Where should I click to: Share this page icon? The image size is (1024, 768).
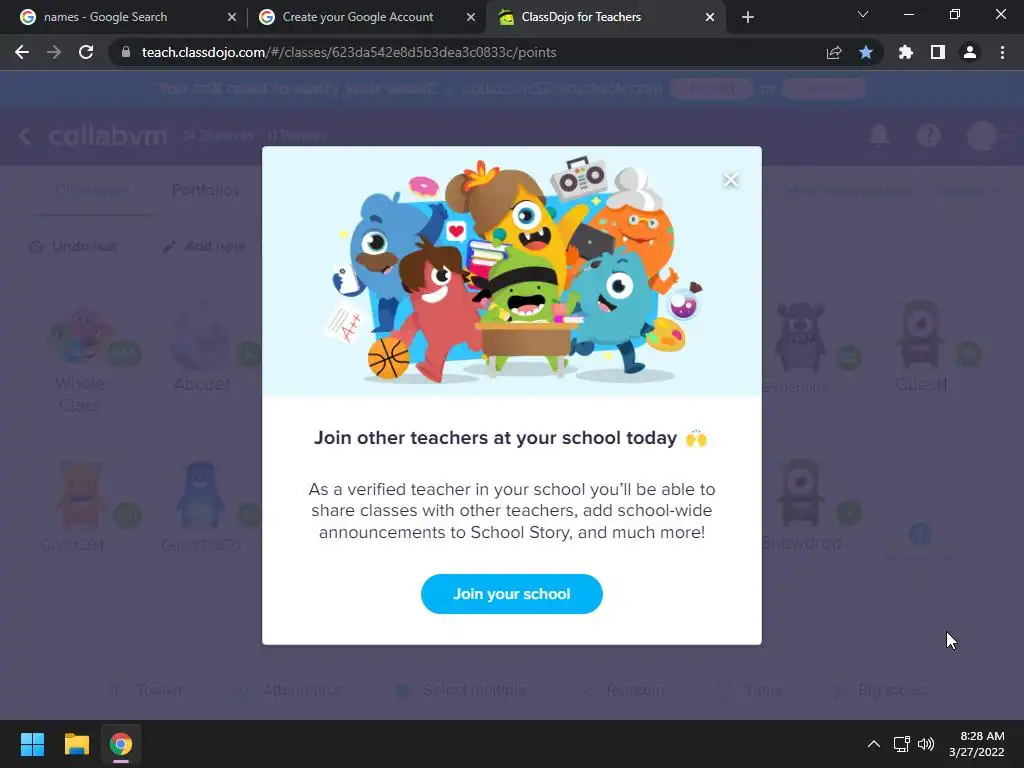click(834, 52)
